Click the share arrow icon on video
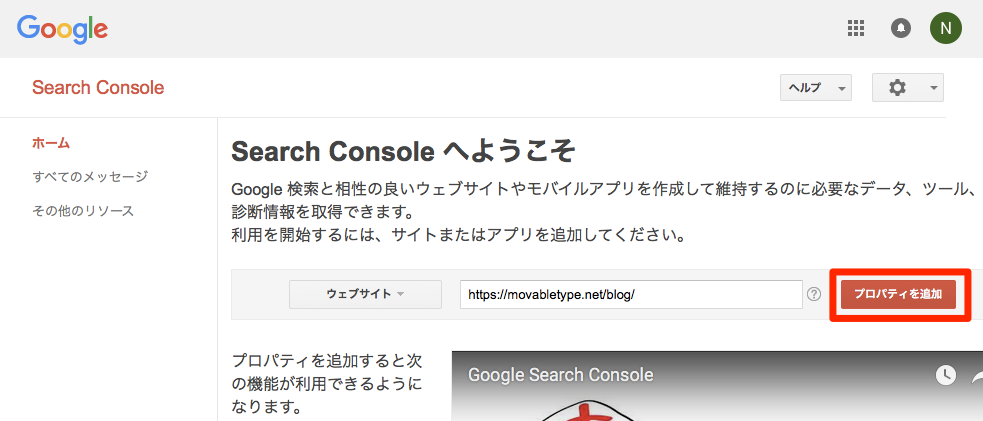 pos(977,375)
